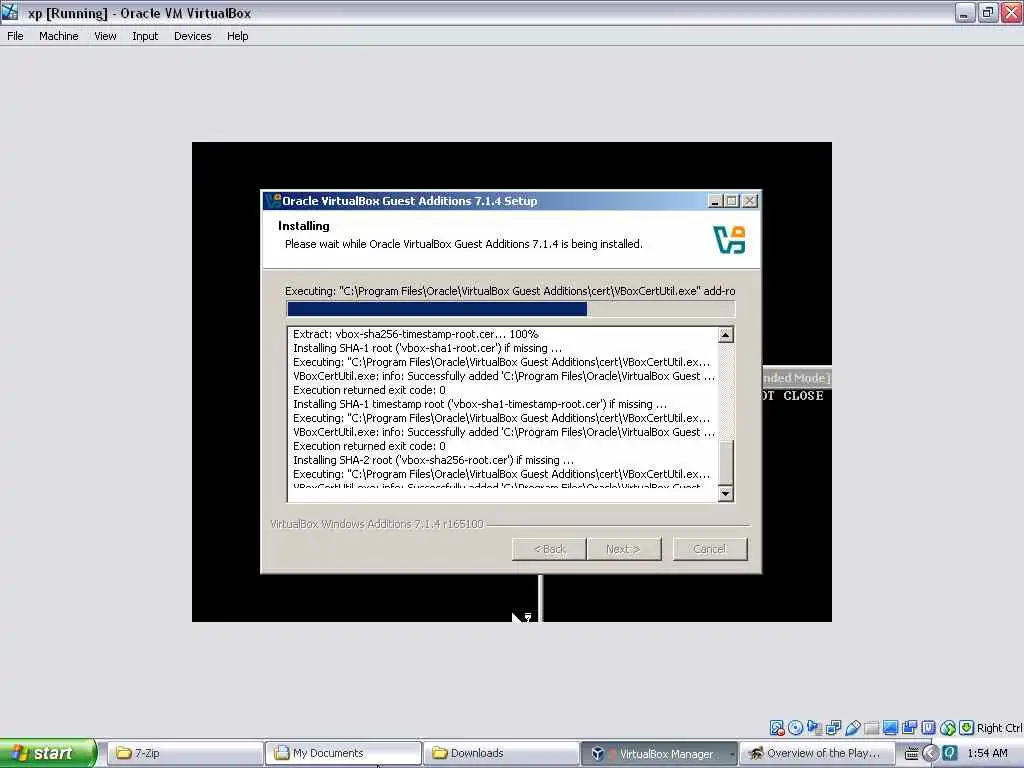
Task: Click the xp VM window title icon
Action: coord(10,12)
